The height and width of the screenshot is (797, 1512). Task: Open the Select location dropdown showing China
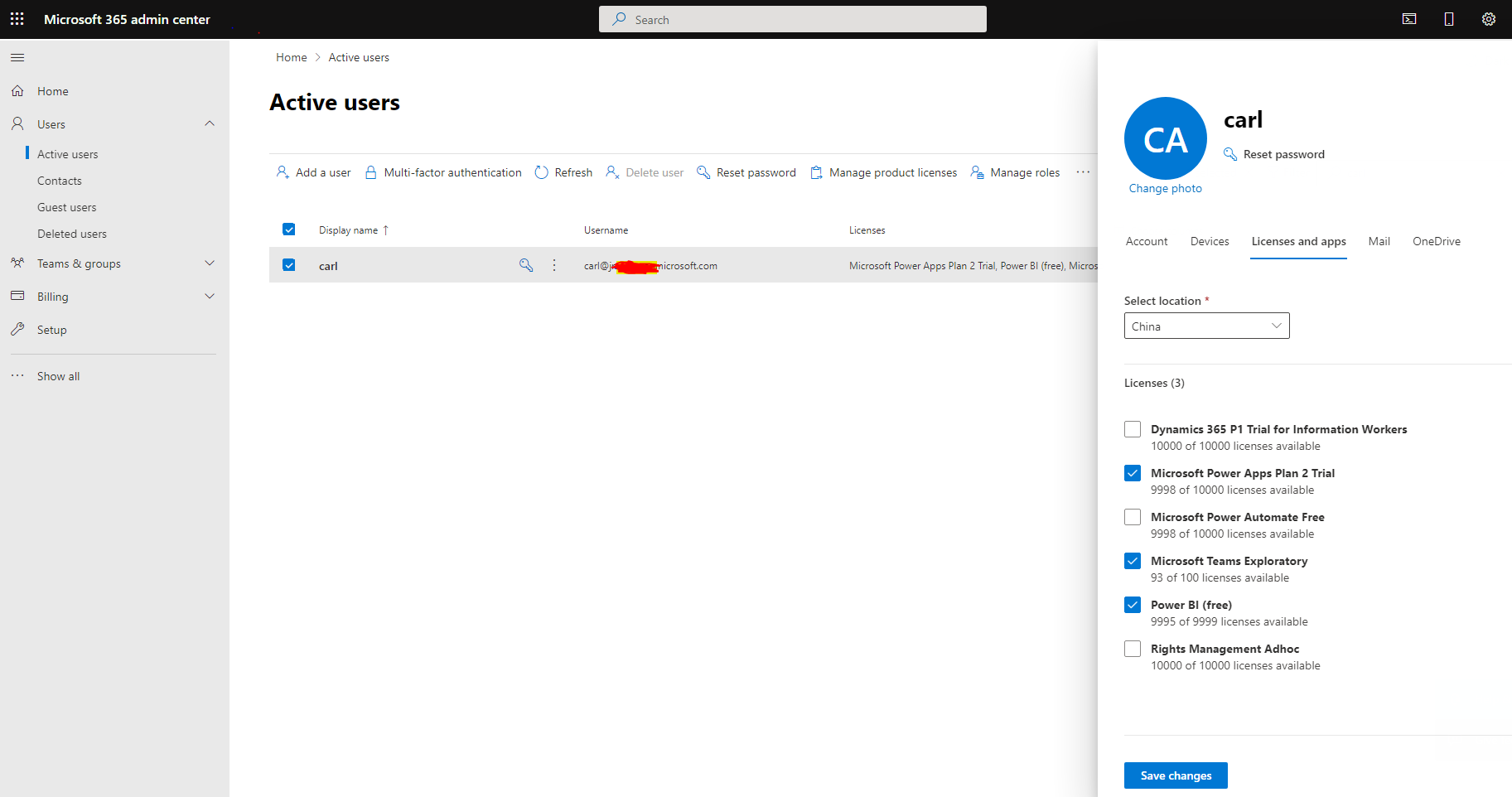coord(1206,326)
